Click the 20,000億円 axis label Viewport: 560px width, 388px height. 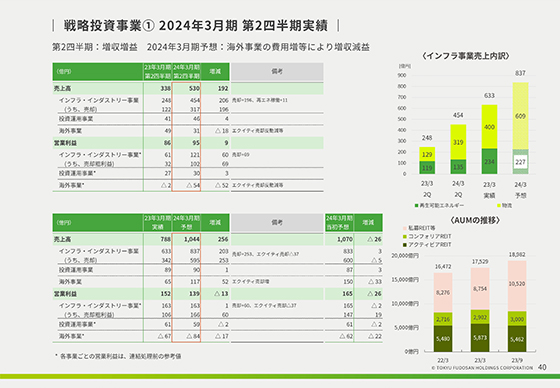[405, 256]
